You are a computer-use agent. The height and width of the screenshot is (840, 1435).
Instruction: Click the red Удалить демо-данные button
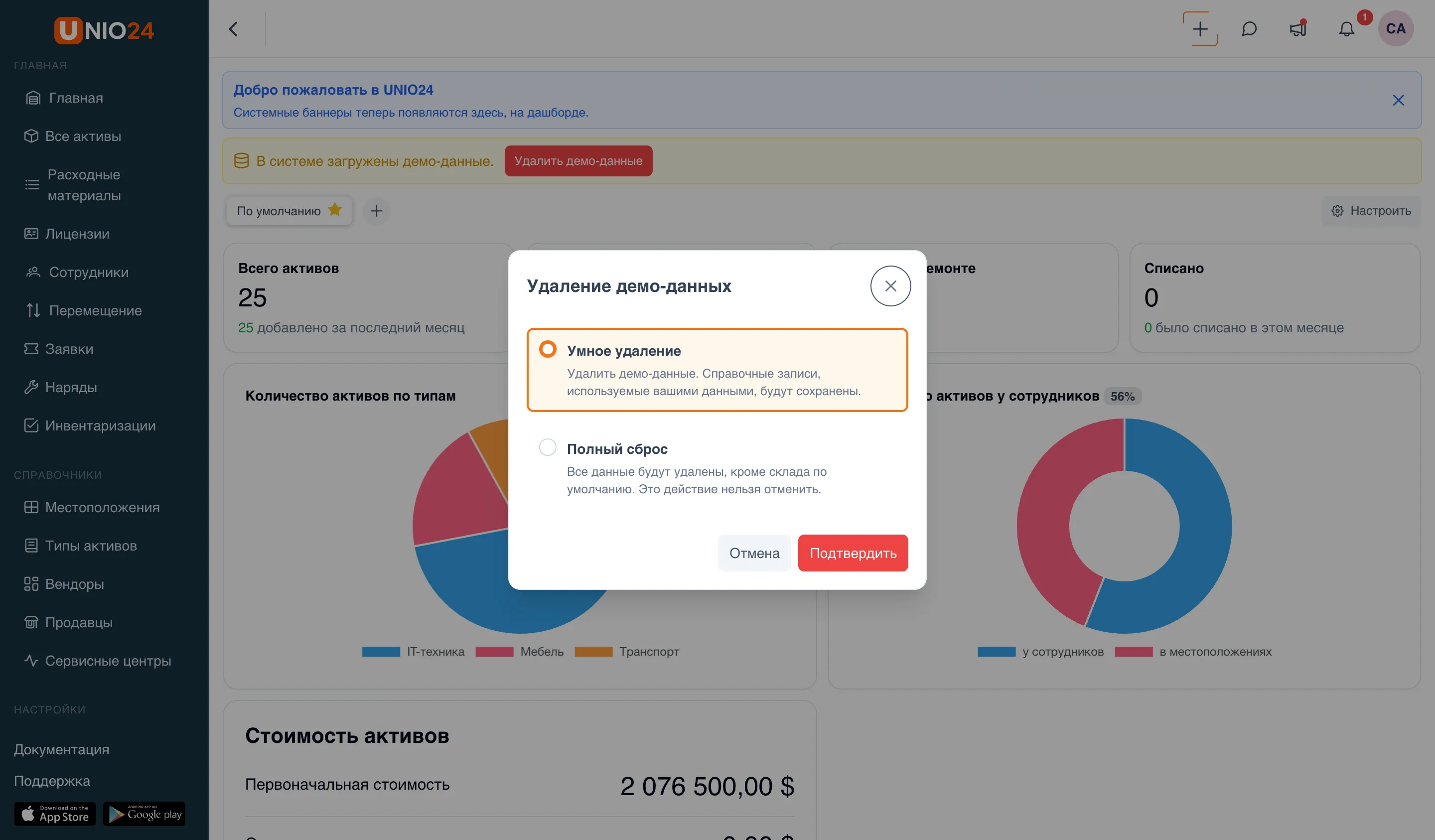[x=578, y=160]
